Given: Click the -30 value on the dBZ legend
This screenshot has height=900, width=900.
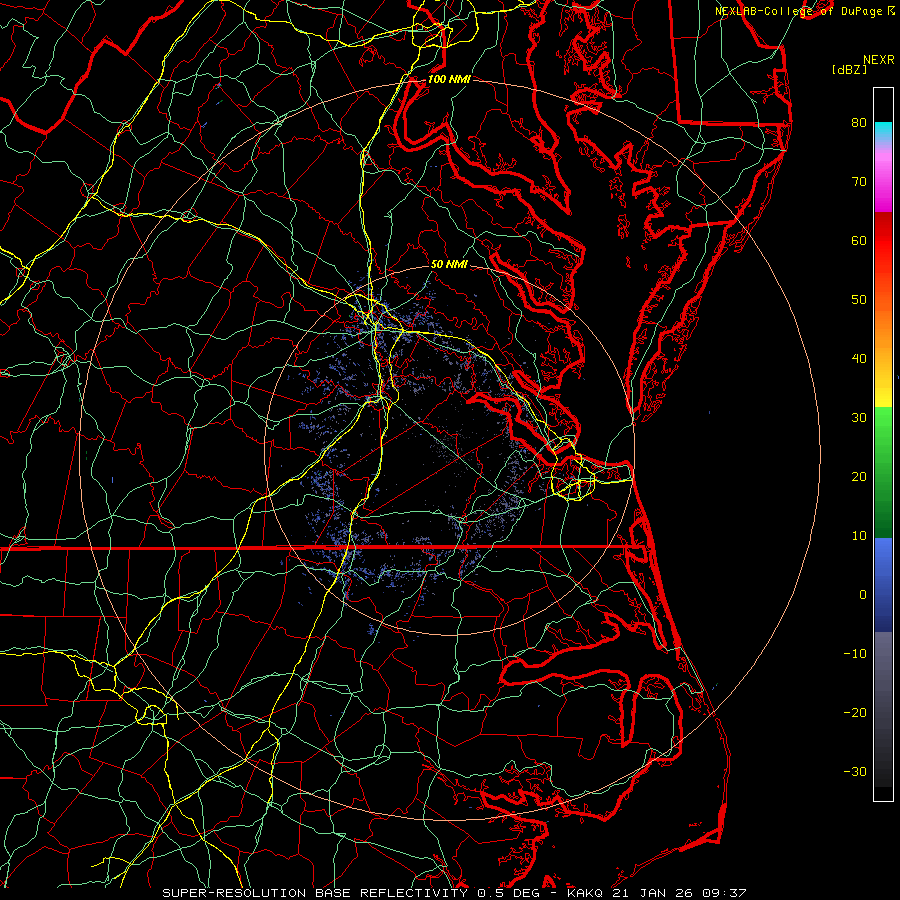Looking at the screenshot, I should point(855,771).
